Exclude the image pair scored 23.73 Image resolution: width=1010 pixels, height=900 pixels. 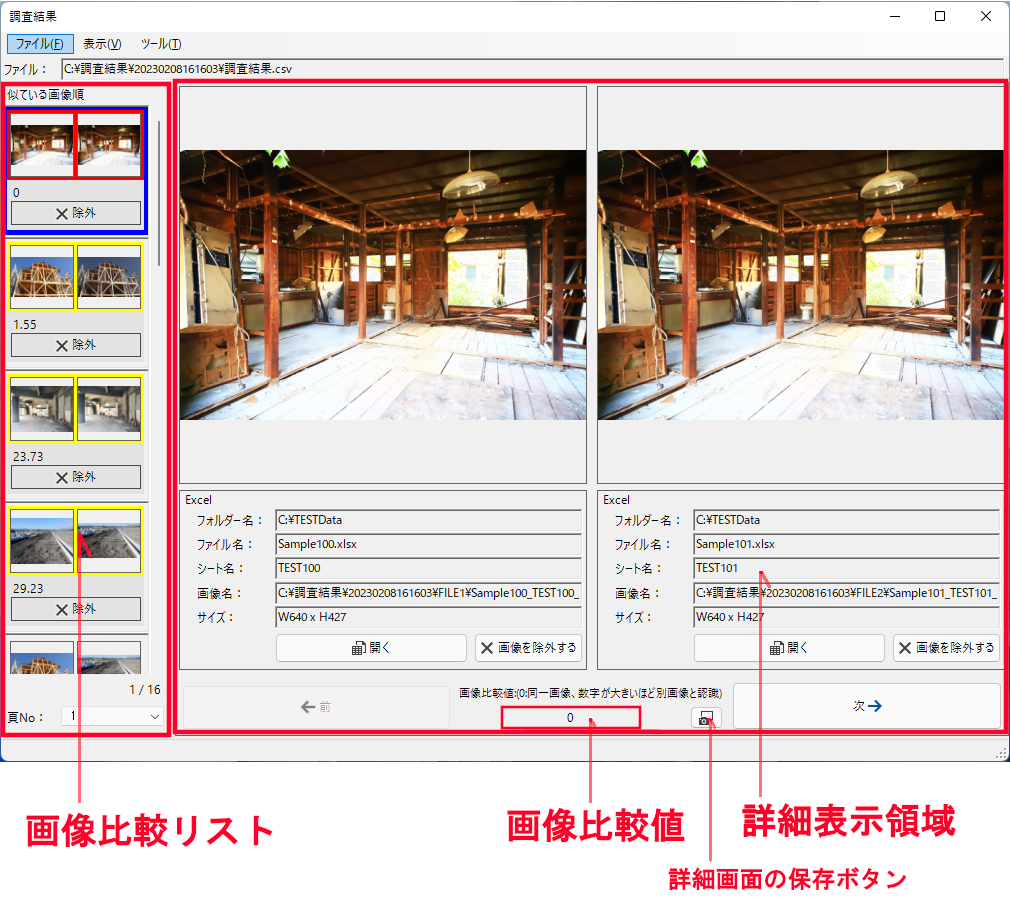point(76,477)
